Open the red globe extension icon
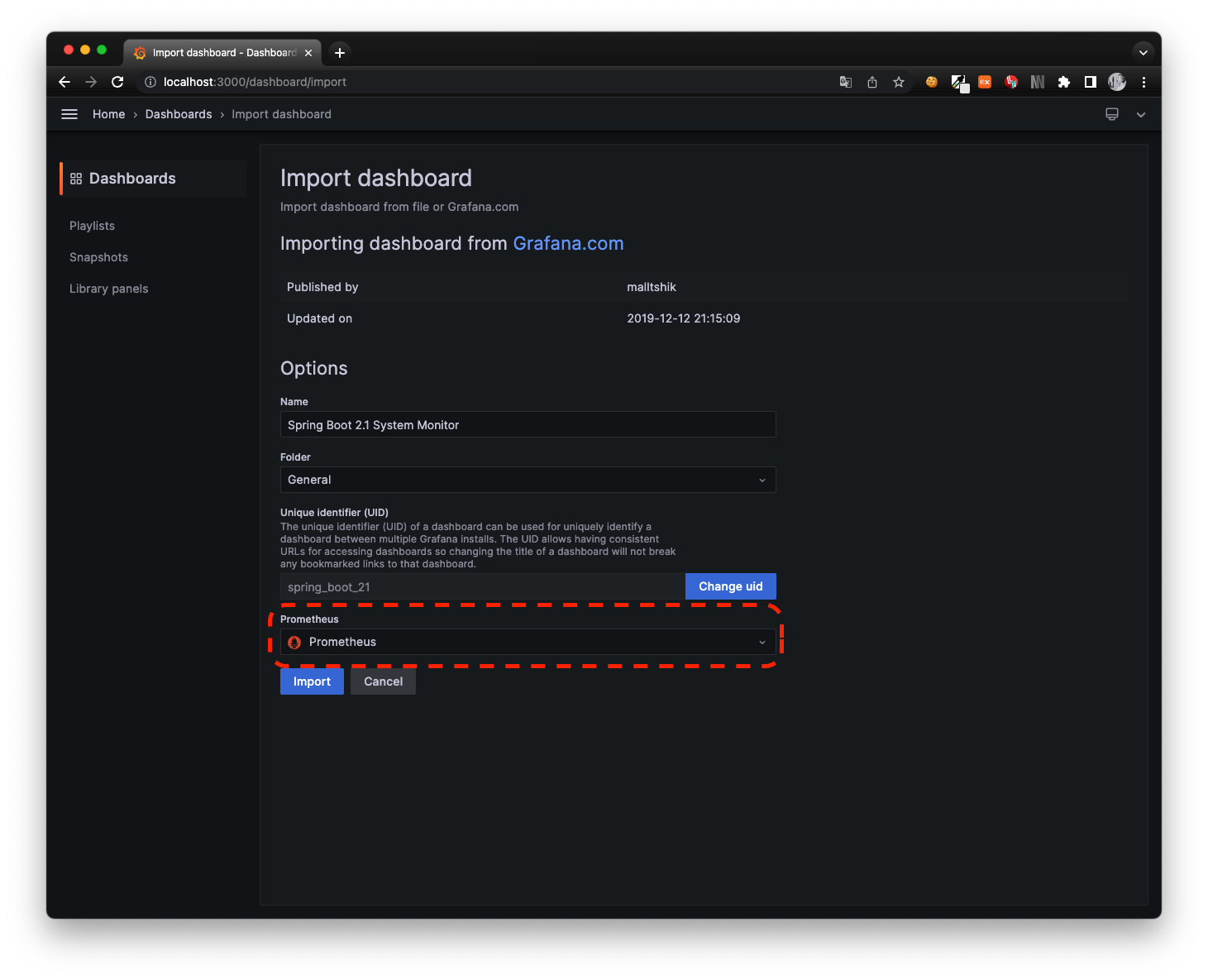Image resolution: width=1208 pixels, height=980 pixels. (1011, 82)
